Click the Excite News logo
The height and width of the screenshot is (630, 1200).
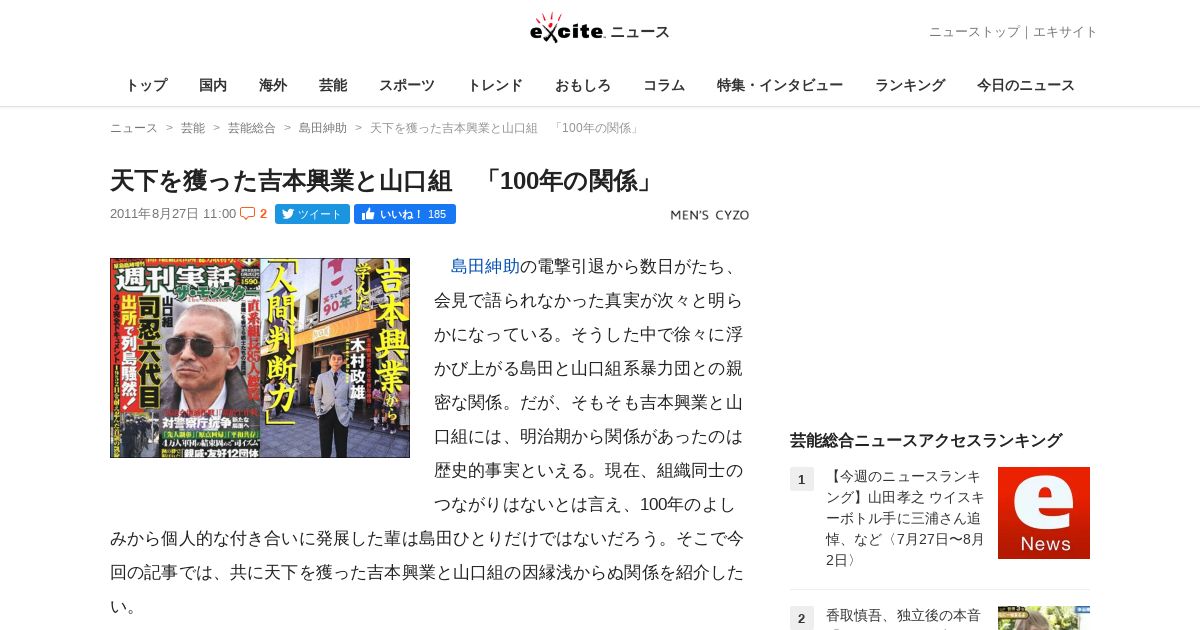[x=600, y=28]
